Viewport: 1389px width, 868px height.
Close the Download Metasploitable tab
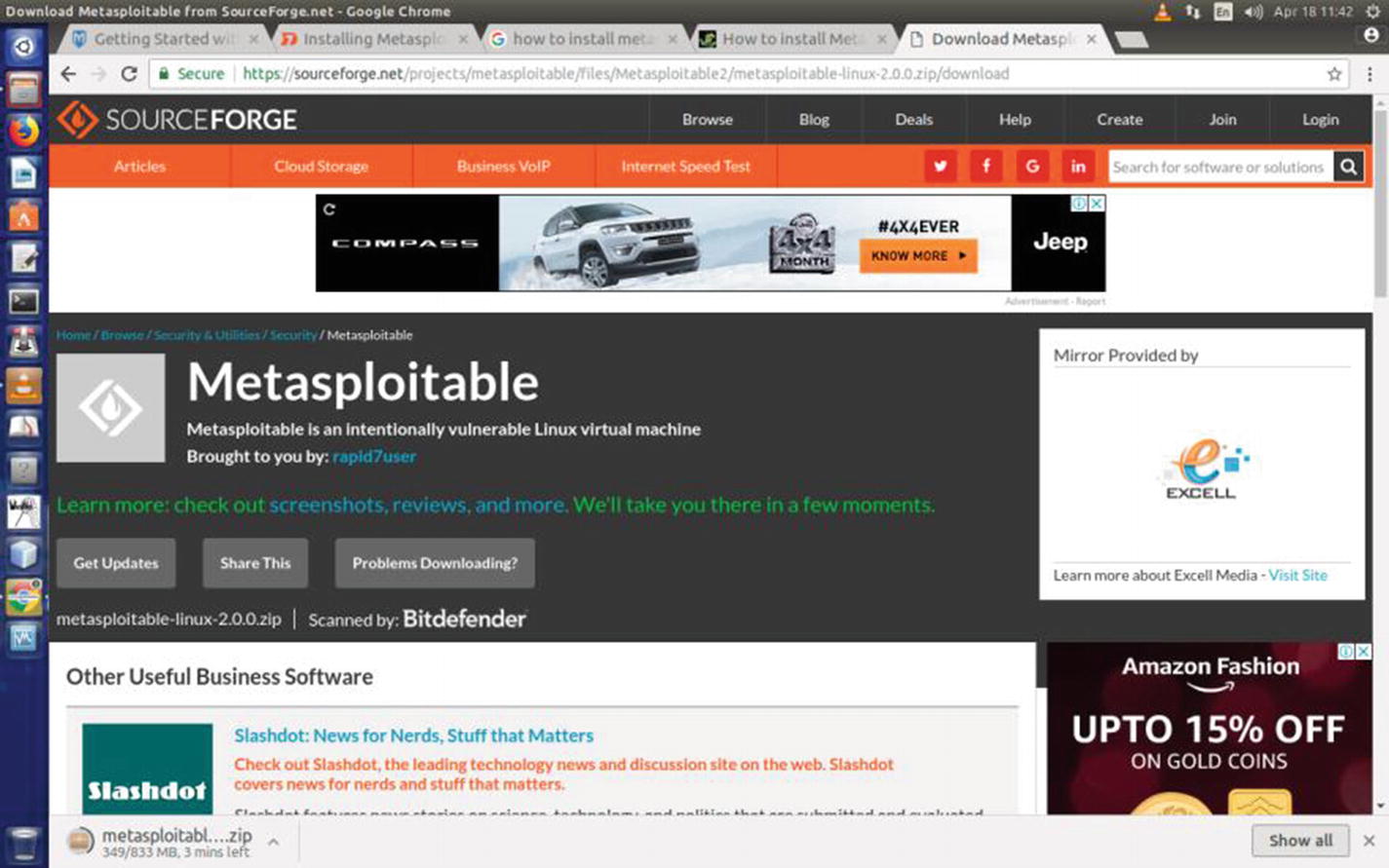[1091, 39]
